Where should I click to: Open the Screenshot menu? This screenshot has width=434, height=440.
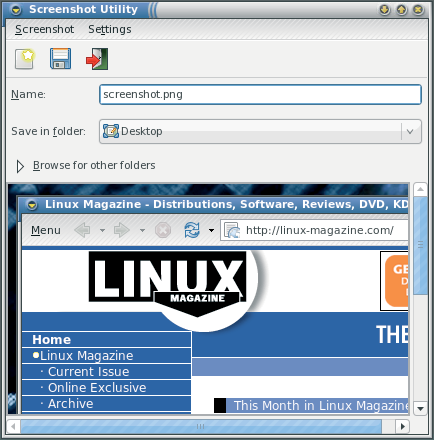click(x=44, y=29)
